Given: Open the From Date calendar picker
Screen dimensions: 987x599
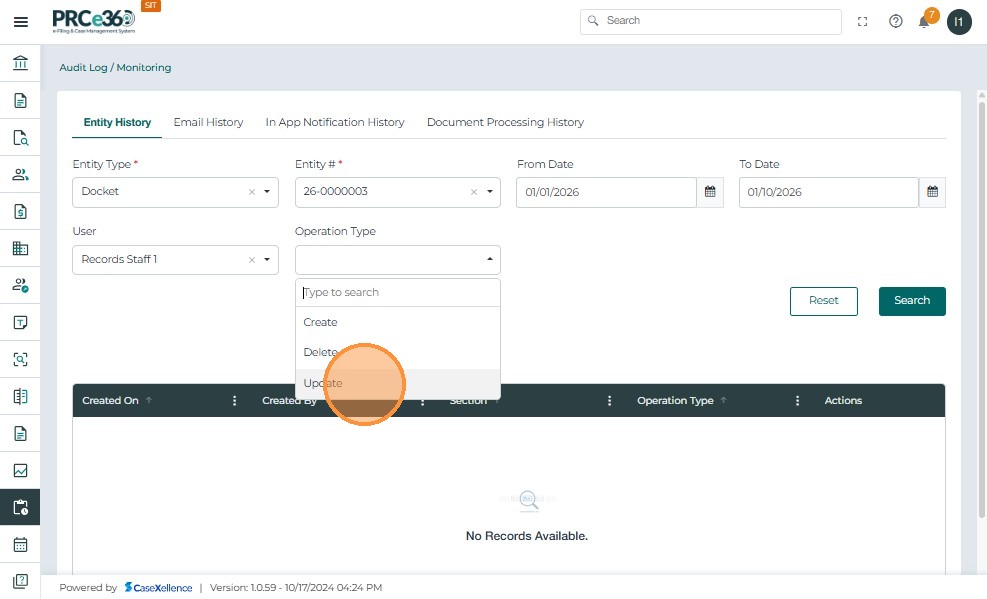Looking at the screenshot, I should (x=710, y=192).
